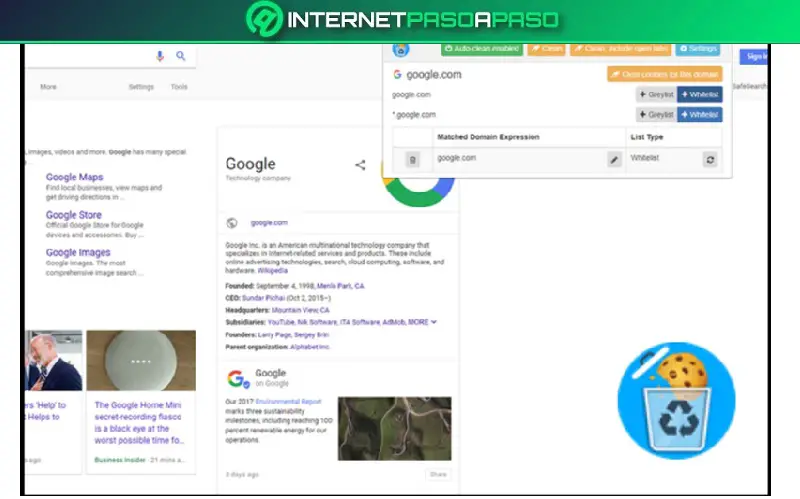This screenshot has height=499, width=800.
Task: Click the share icon in the Google panel
Action: point(360,165)
